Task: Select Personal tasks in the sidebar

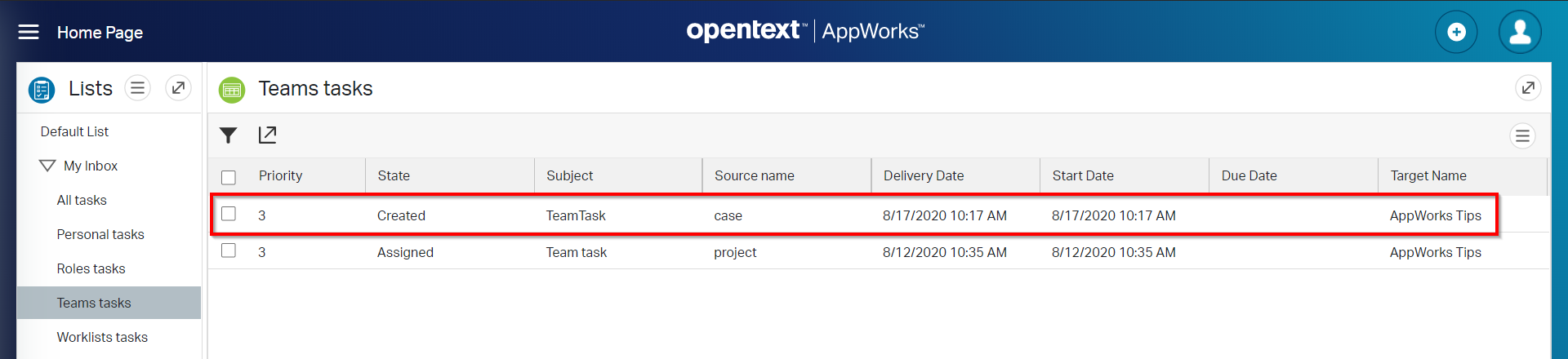Action: pos(100,235)
